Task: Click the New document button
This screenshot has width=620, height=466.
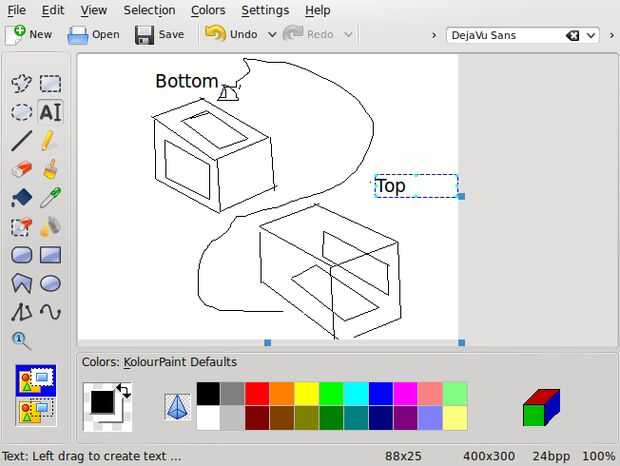Action: 29,34
